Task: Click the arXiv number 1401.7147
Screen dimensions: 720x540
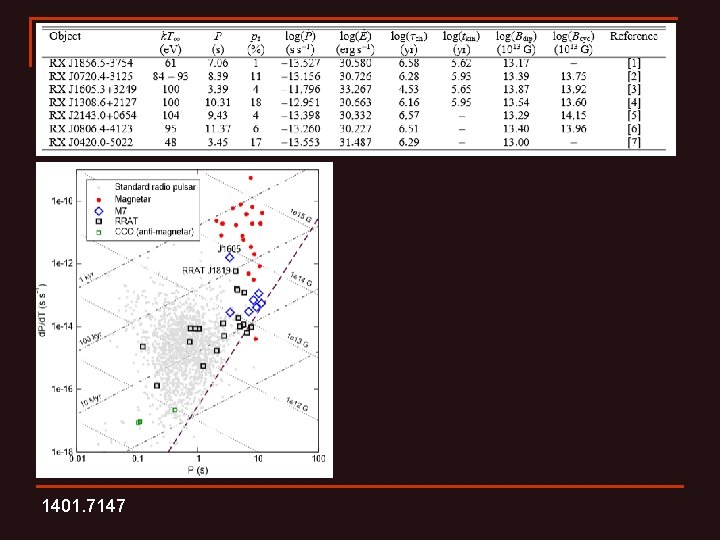Action: [x=84, y=506]
